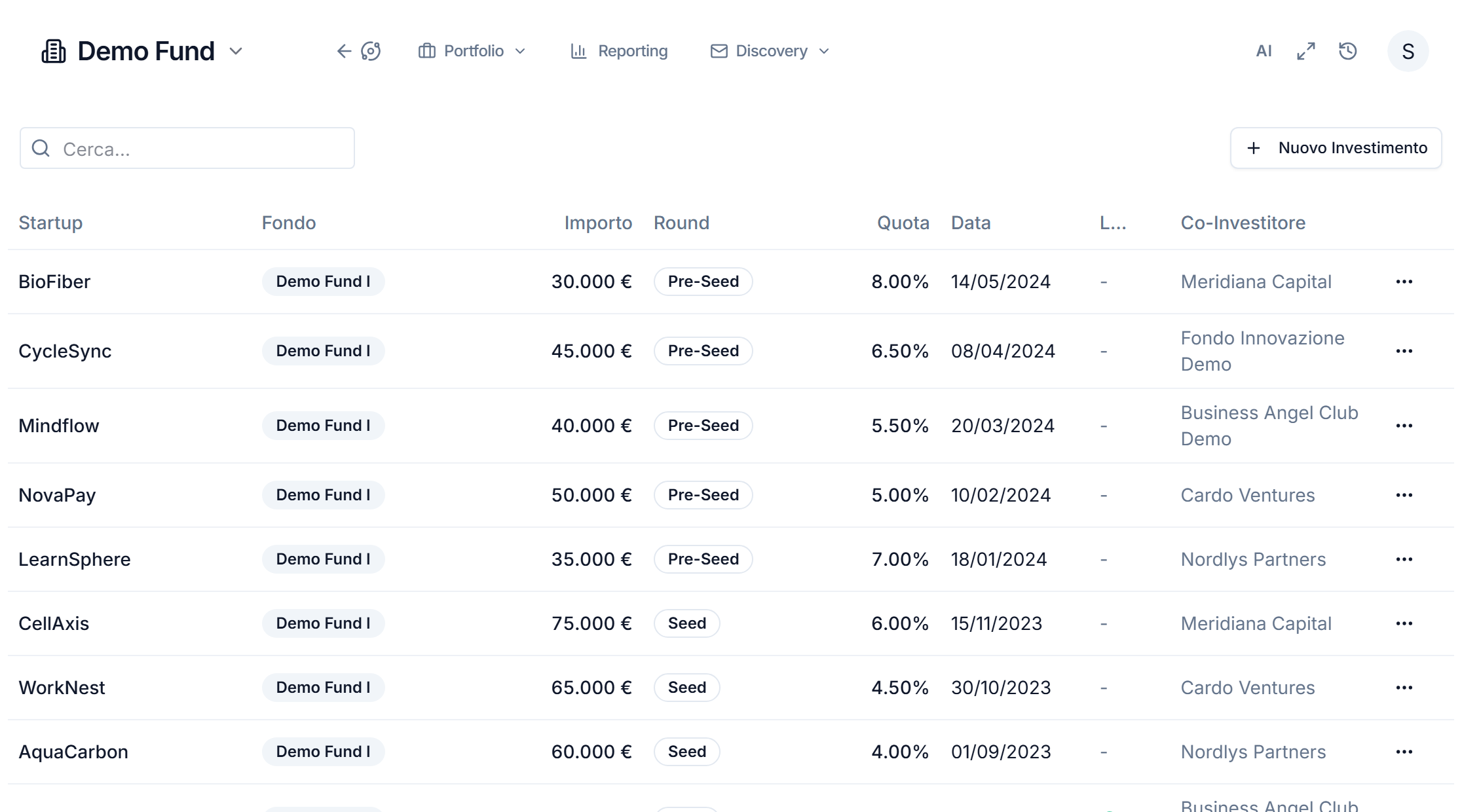Select the AquaCarbon startup name
The height and width of the screenshot is (812, 1462).
[x=73, y=752]
